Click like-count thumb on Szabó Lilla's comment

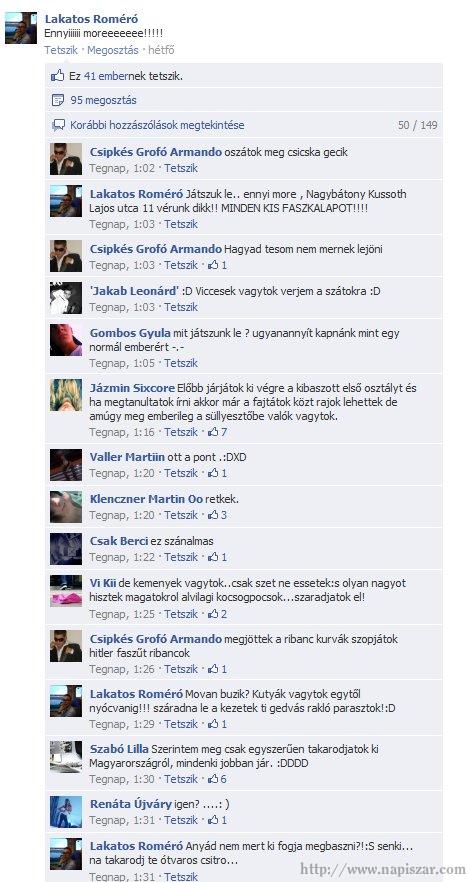[213, 779]
